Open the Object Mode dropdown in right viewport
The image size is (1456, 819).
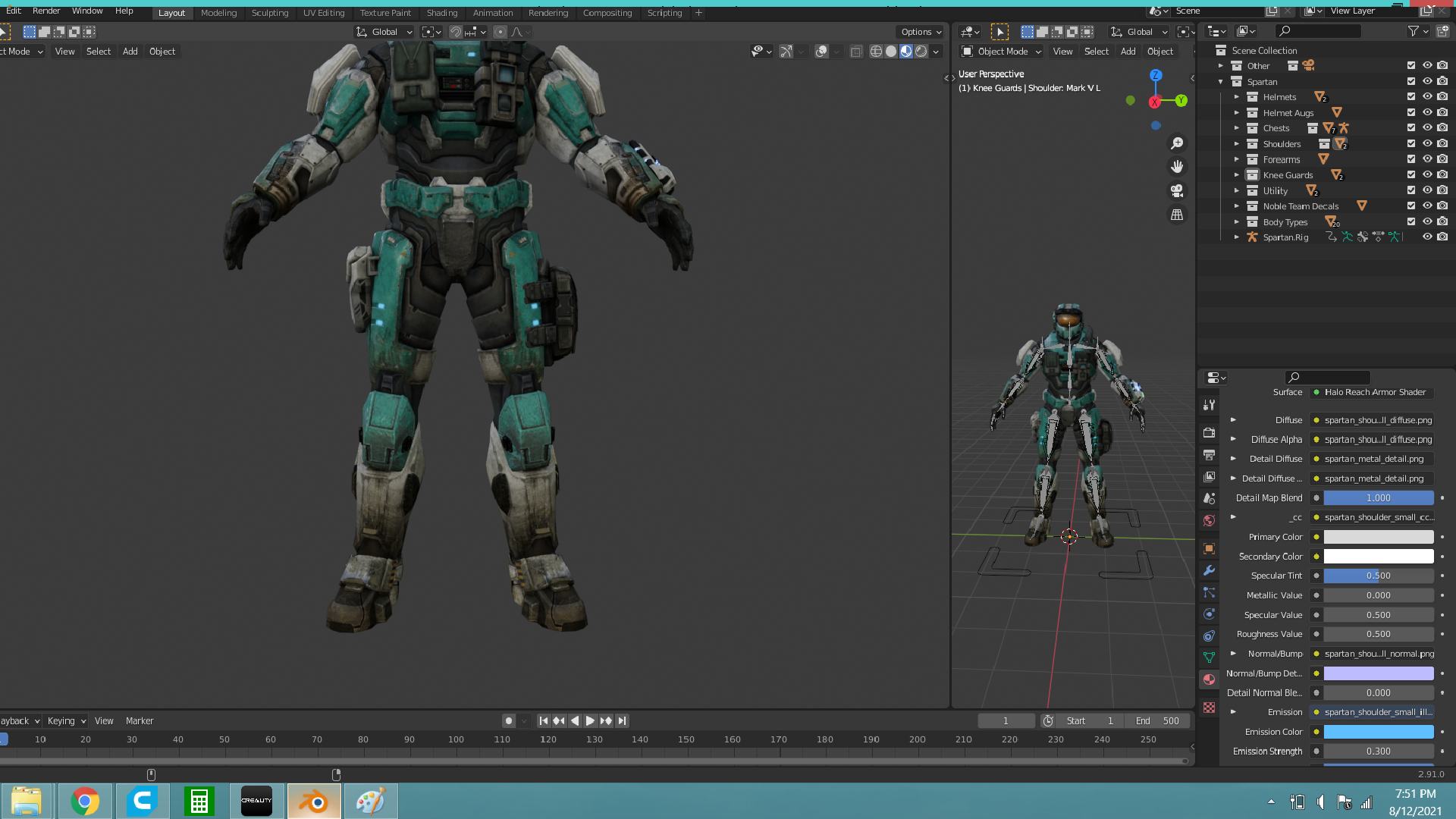[1002, 52]
